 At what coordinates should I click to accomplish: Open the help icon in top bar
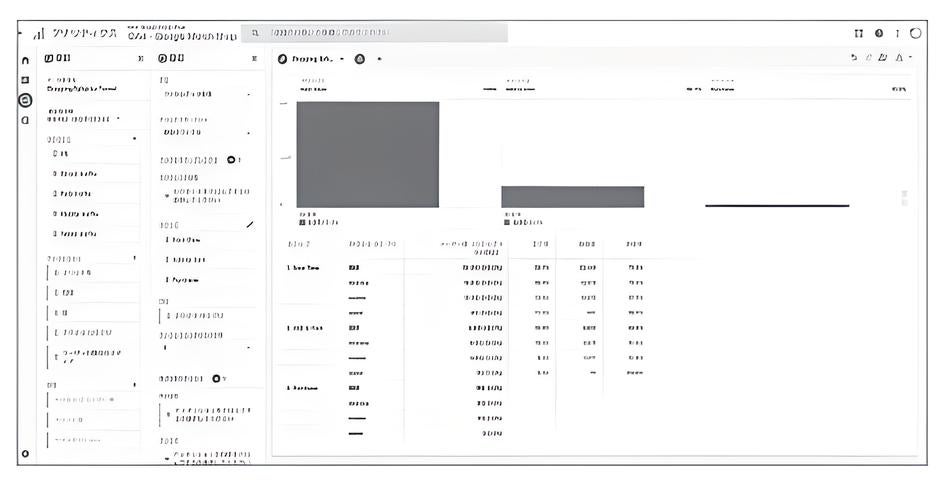pyautogui.click(x=878, y=33)
